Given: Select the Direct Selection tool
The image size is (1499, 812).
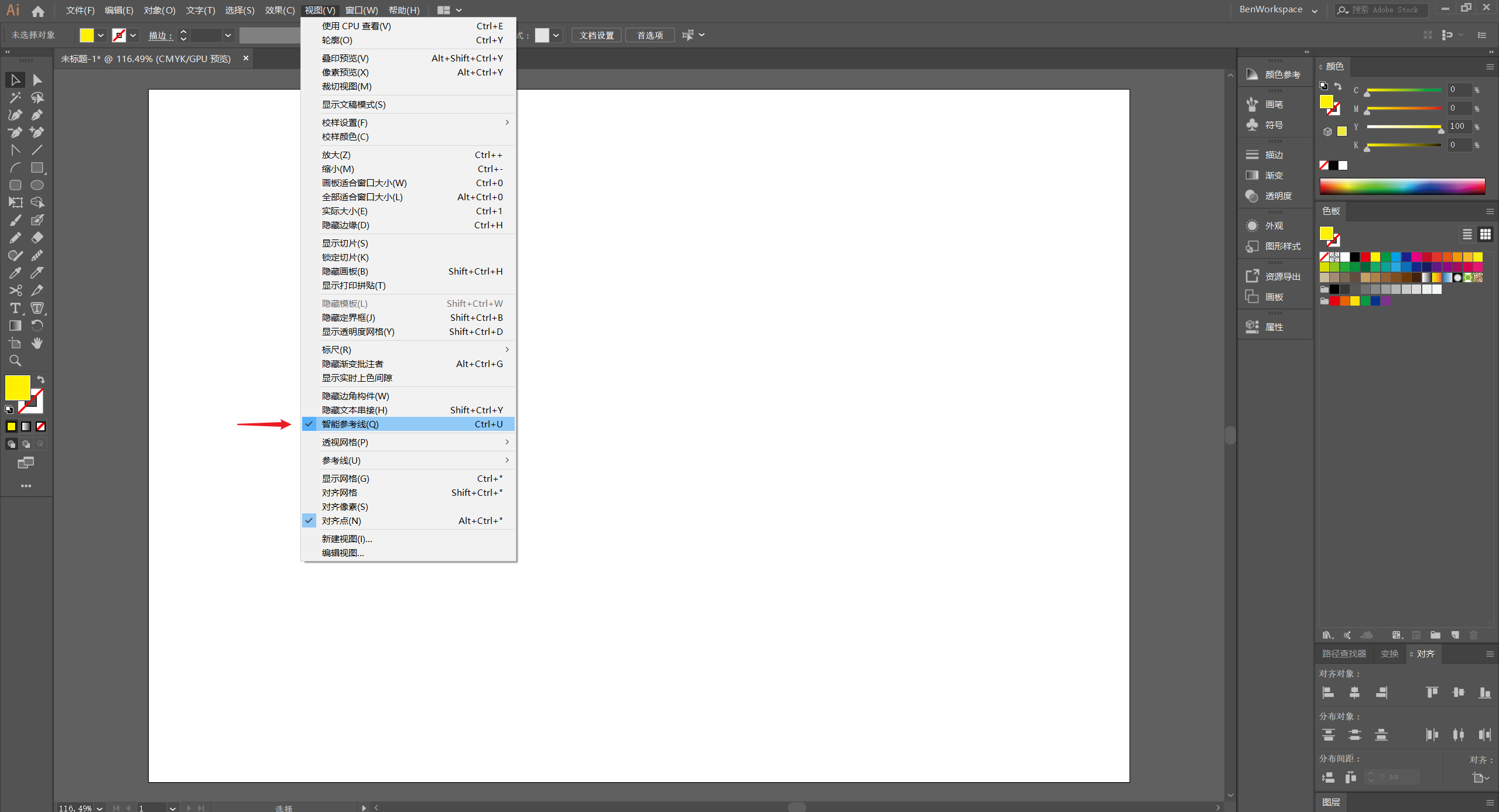Looking at the screenshot, I should coord(37,80).
